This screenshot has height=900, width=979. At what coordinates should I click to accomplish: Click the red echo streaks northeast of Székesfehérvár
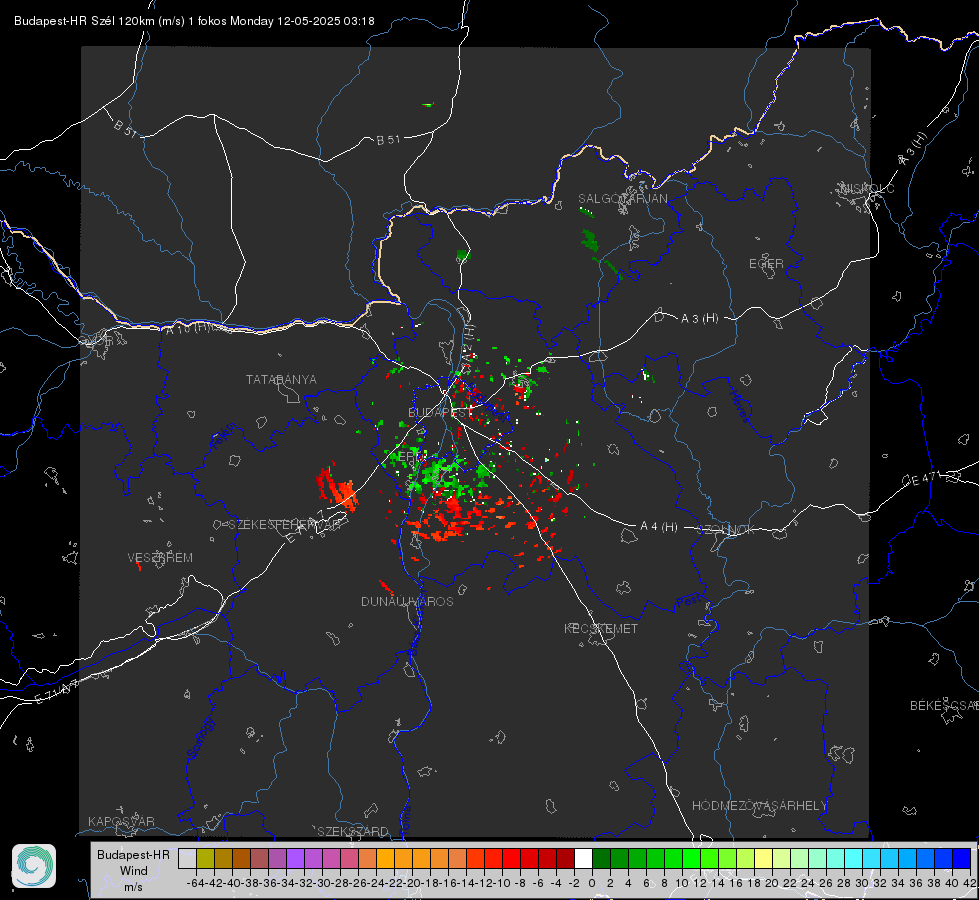point(336,486)
